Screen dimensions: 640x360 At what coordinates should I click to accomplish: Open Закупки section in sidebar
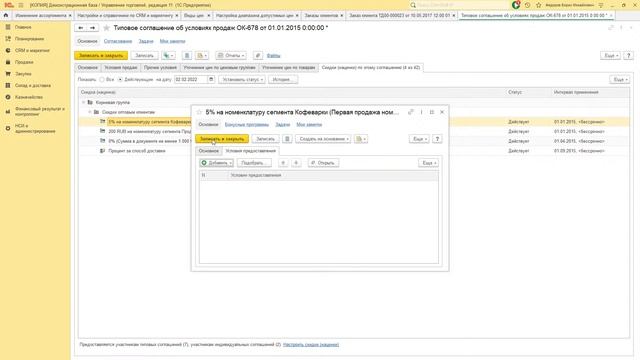pos(23,74)
